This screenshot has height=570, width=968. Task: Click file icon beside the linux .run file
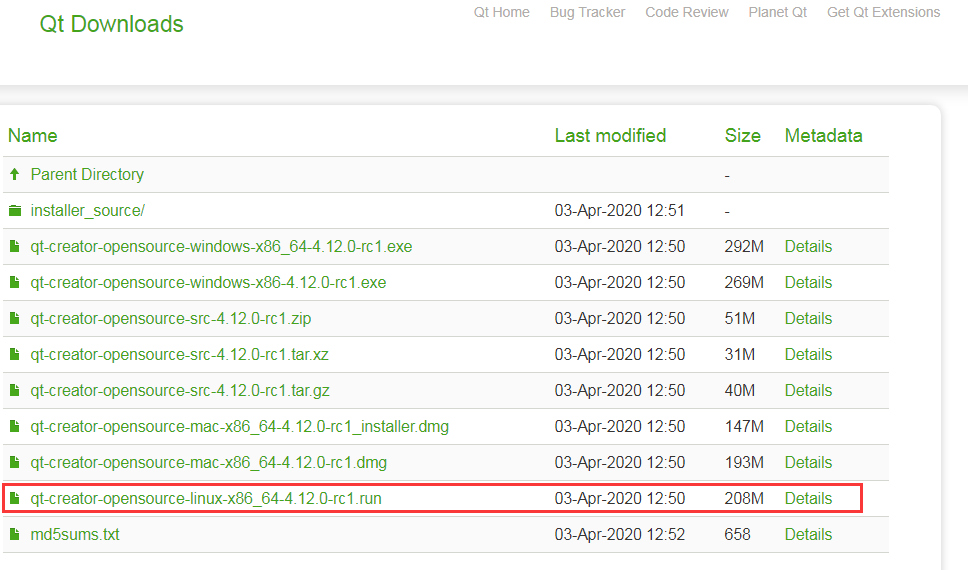[15, 498]
